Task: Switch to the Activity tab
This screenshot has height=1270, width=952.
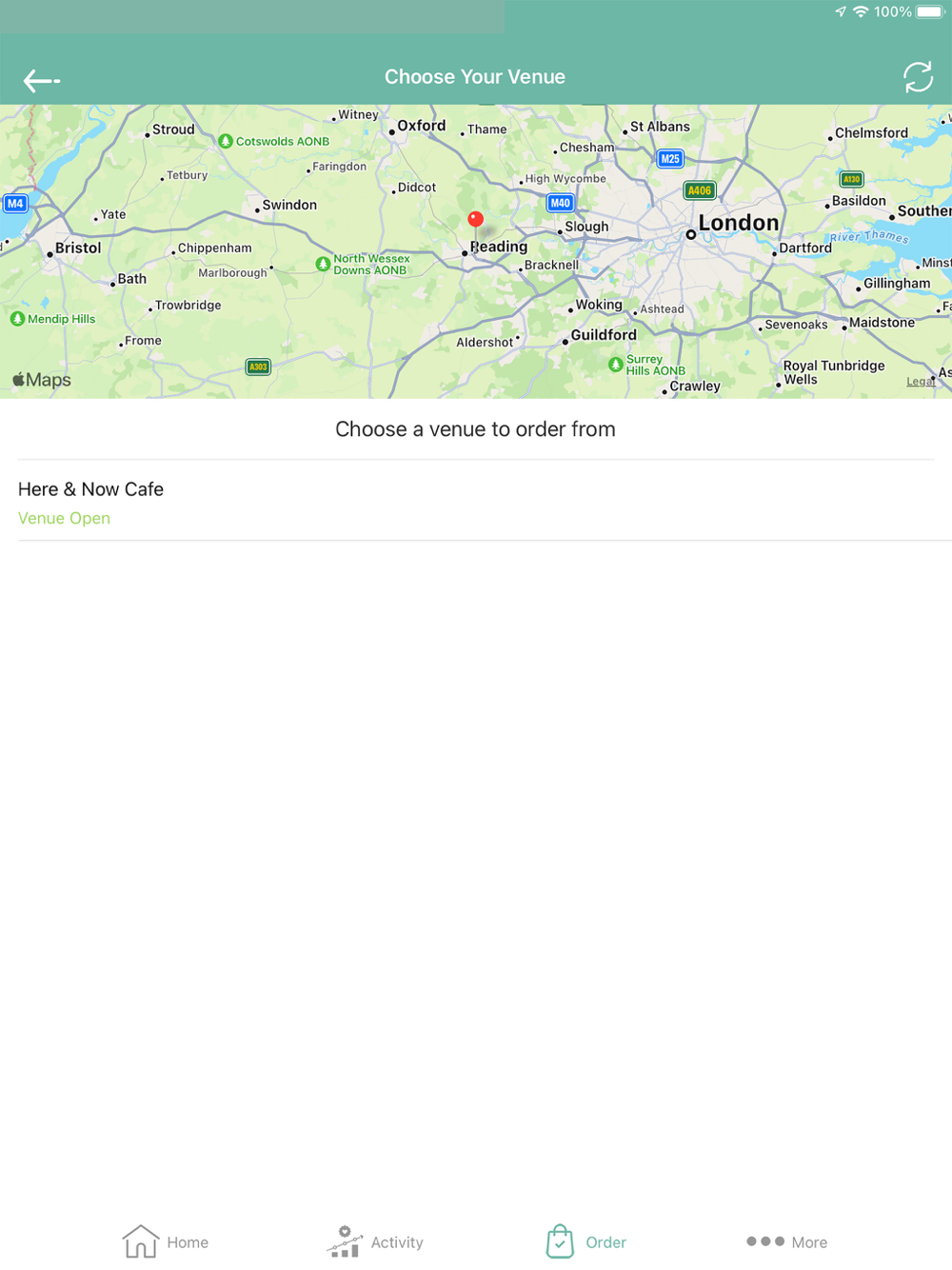Action: [374, 1241]
